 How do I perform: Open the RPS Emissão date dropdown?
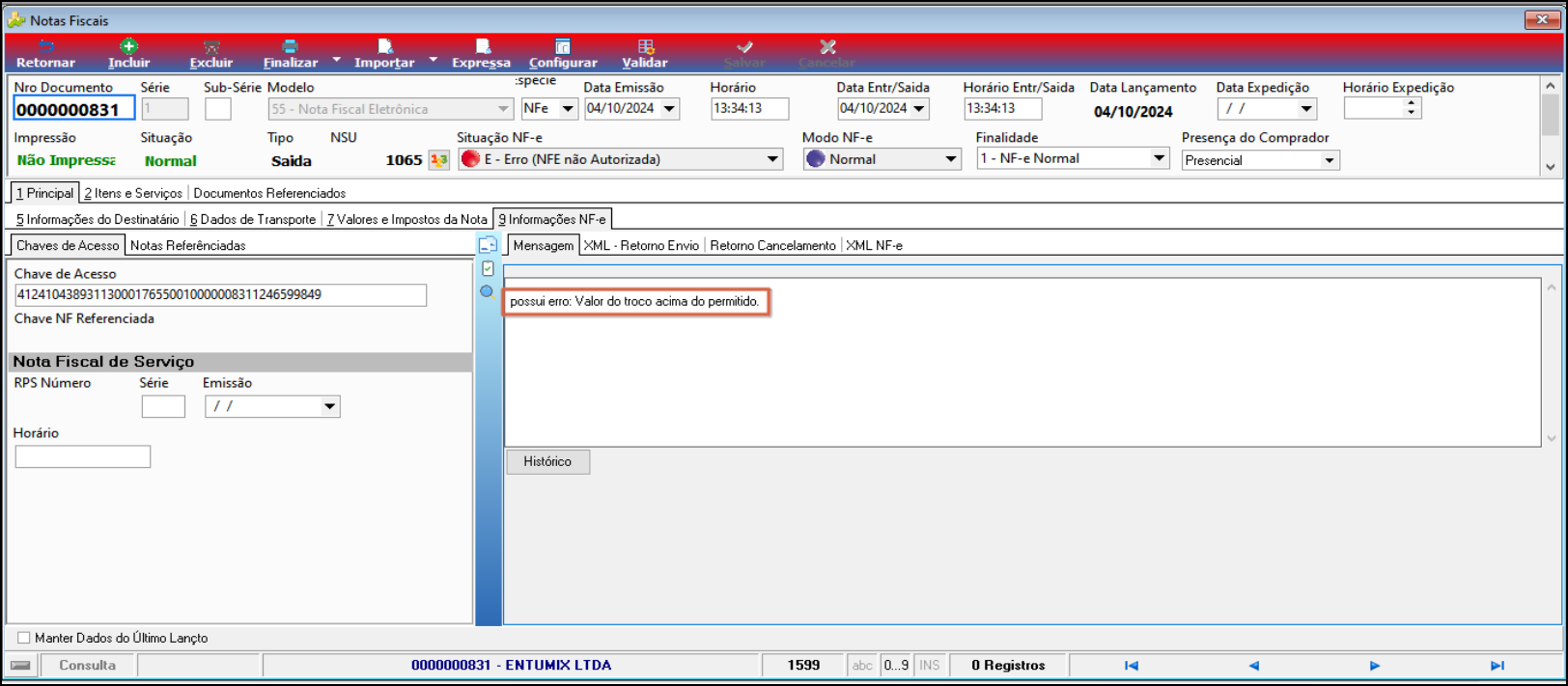330,406
